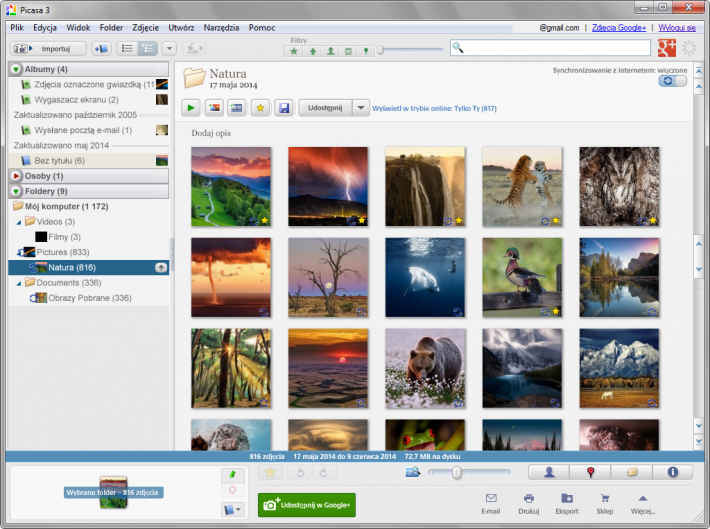This screenshot has height=529, width=710.
Task: Collapse the Albumy section
Action: click(16, 69)
